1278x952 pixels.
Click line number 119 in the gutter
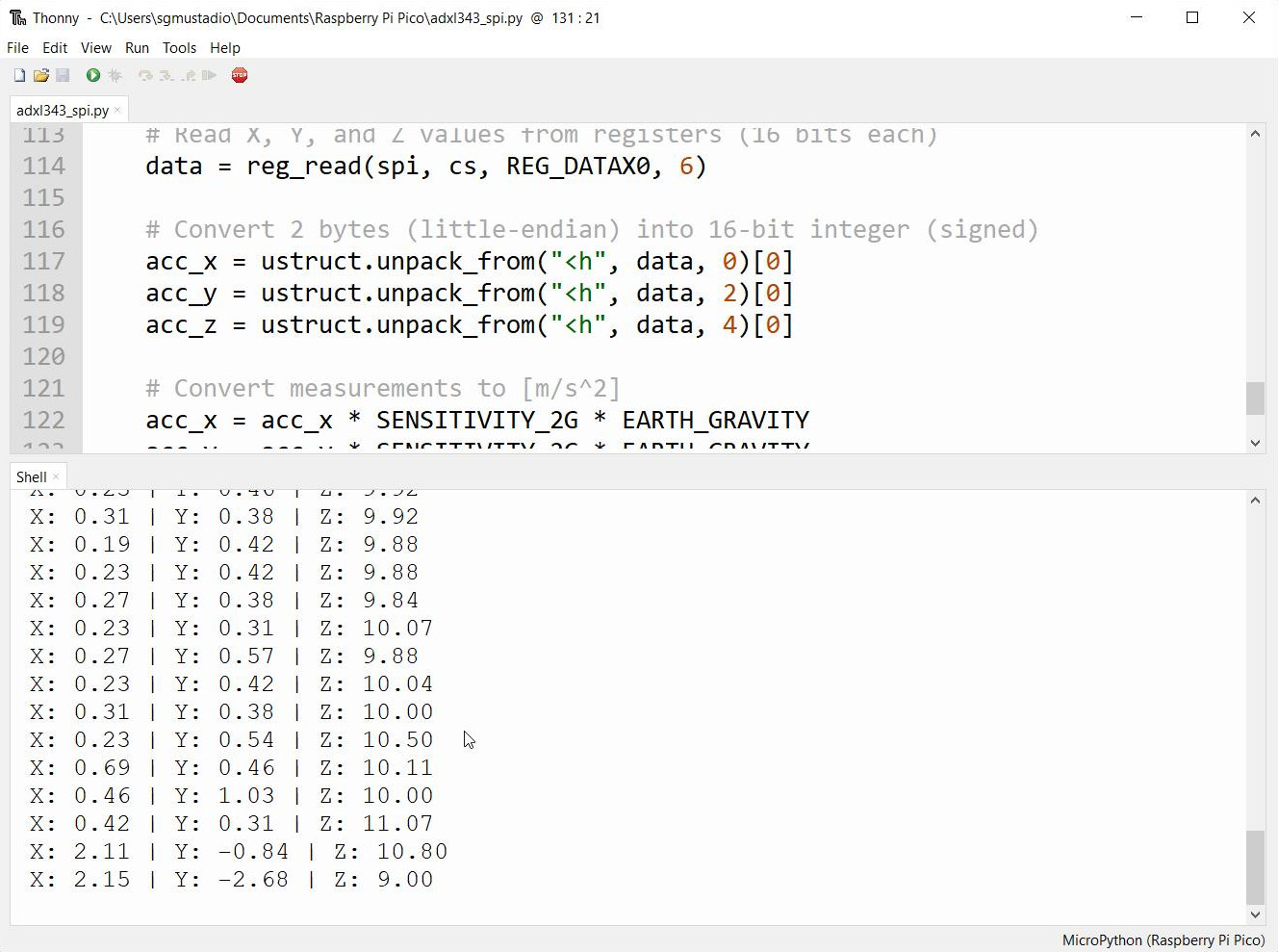[44, 324]
